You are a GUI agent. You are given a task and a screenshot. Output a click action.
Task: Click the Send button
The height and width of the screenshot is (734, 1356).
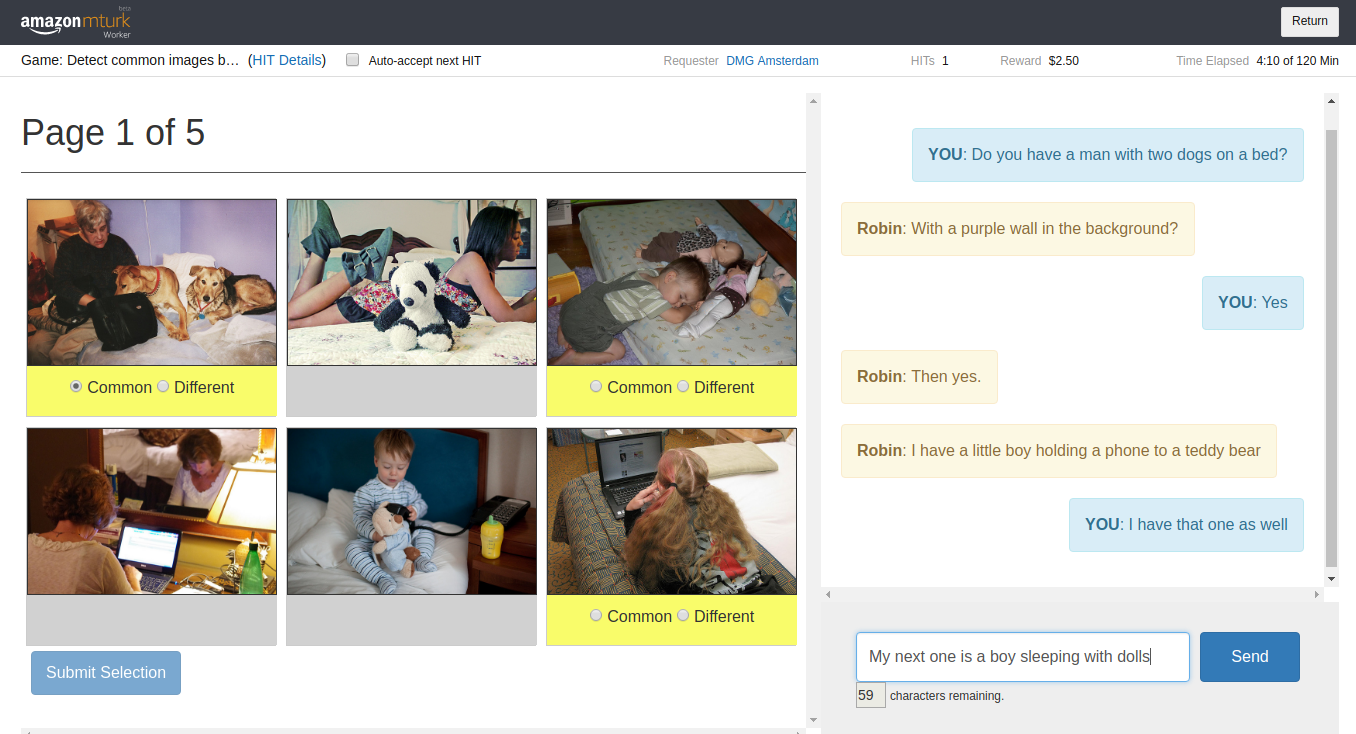pyautogui.click(x=1250, y=657)
